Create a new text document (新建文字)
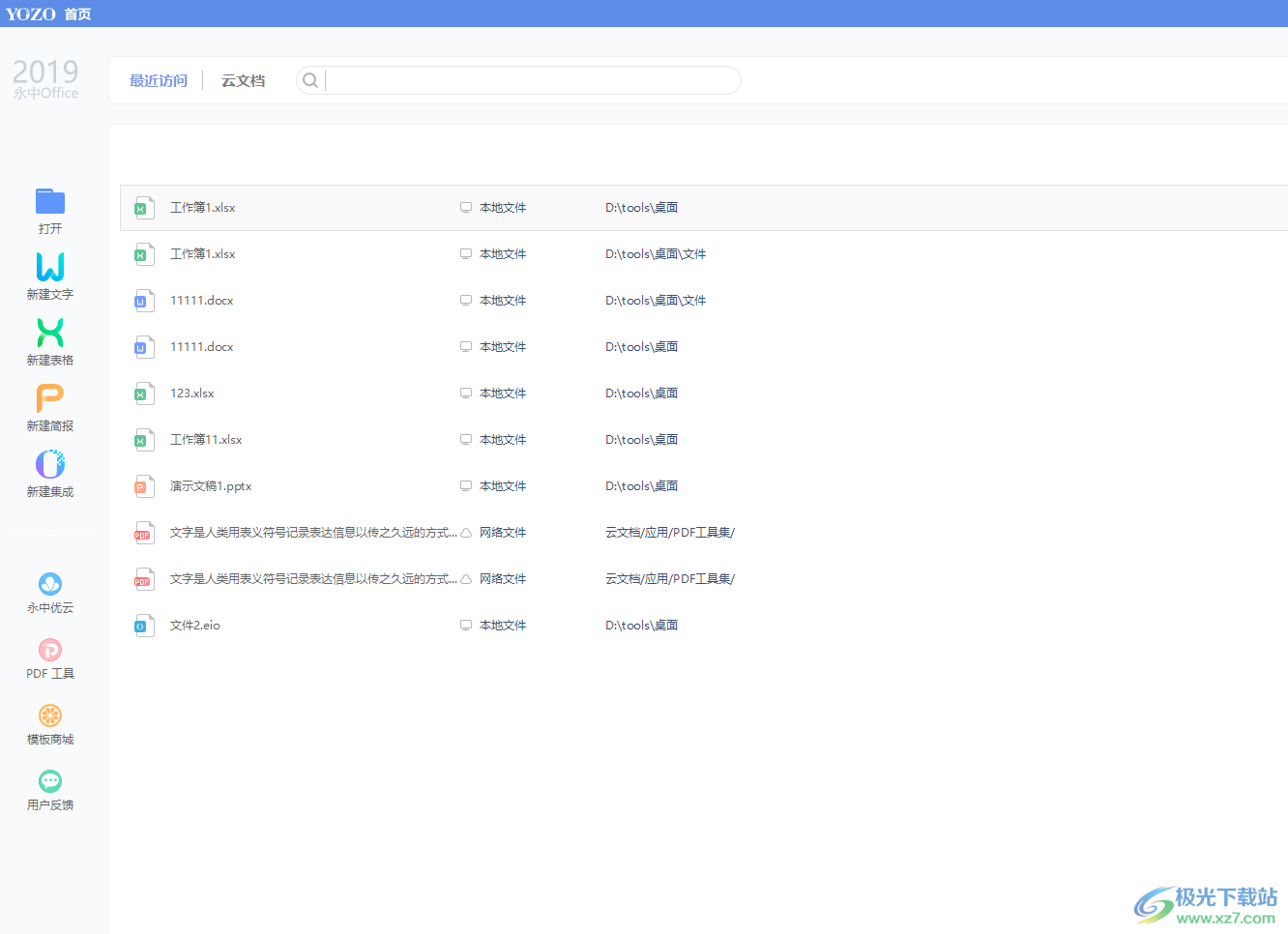The height and width of the screenshot is (934, 1288). 50,276
